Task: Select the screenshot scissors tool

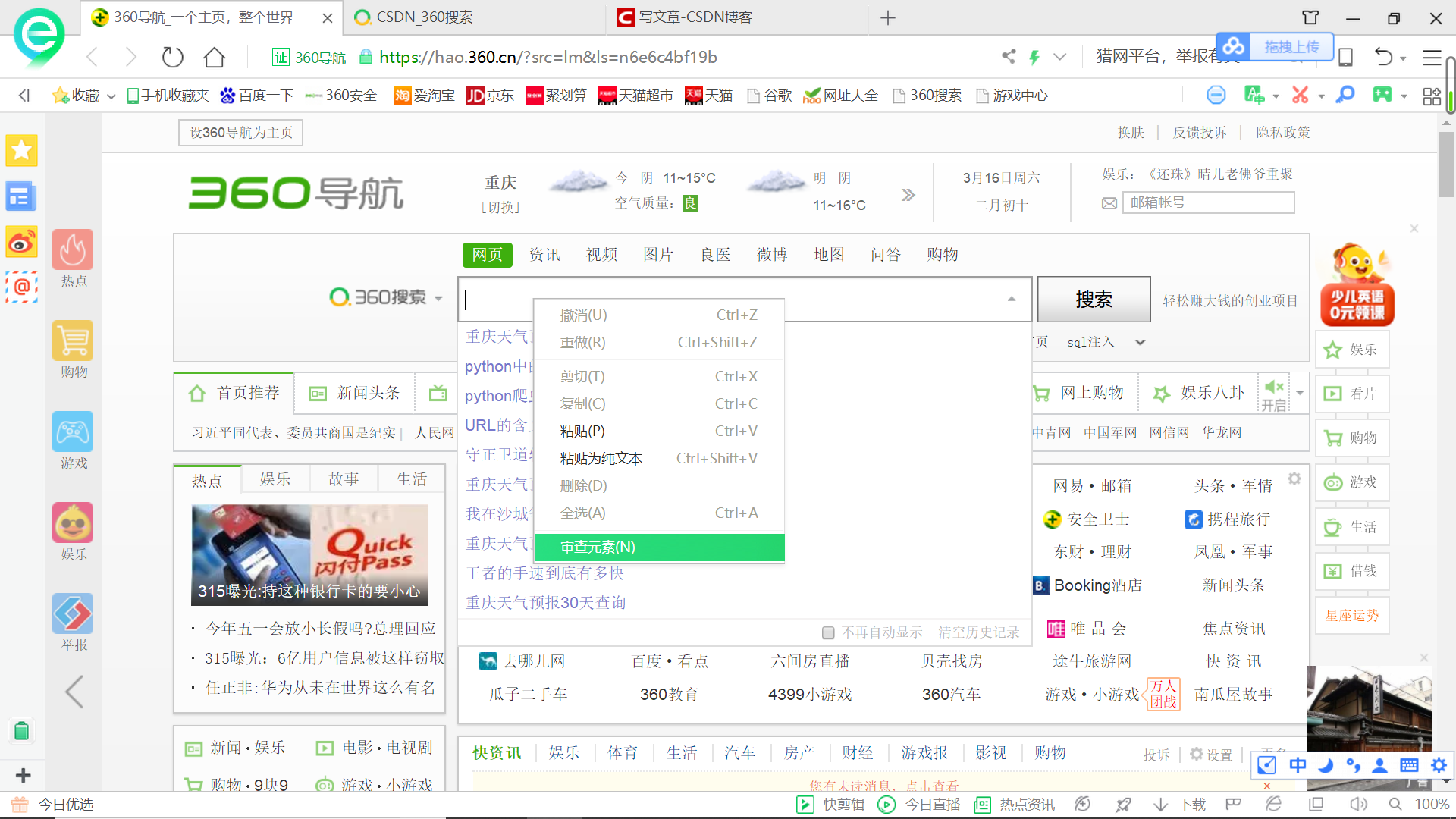Action: point(1300,95)
